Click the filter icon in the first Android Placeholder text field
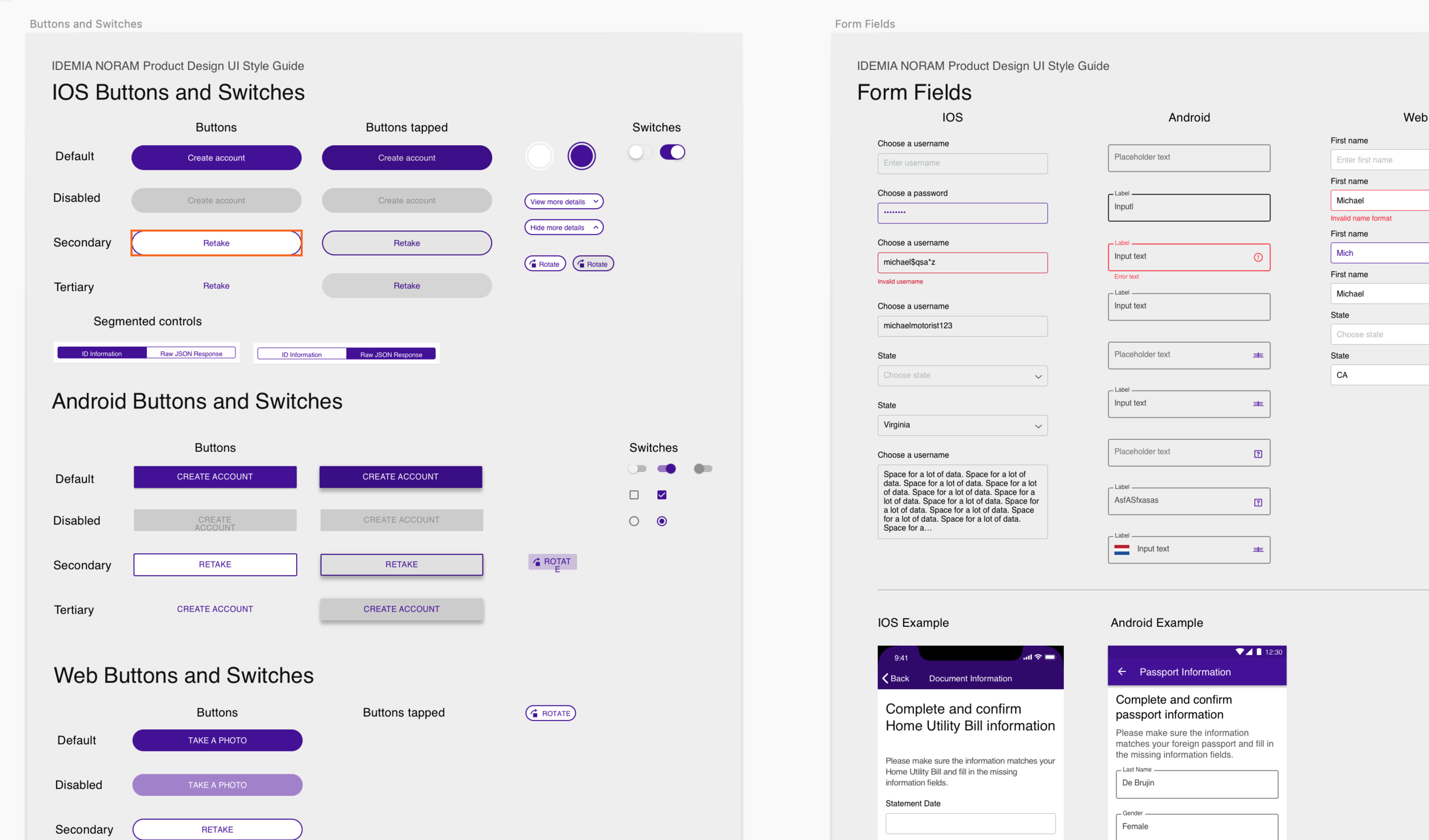Screen dimensions: 1429x840 (x=1258, y=355)
